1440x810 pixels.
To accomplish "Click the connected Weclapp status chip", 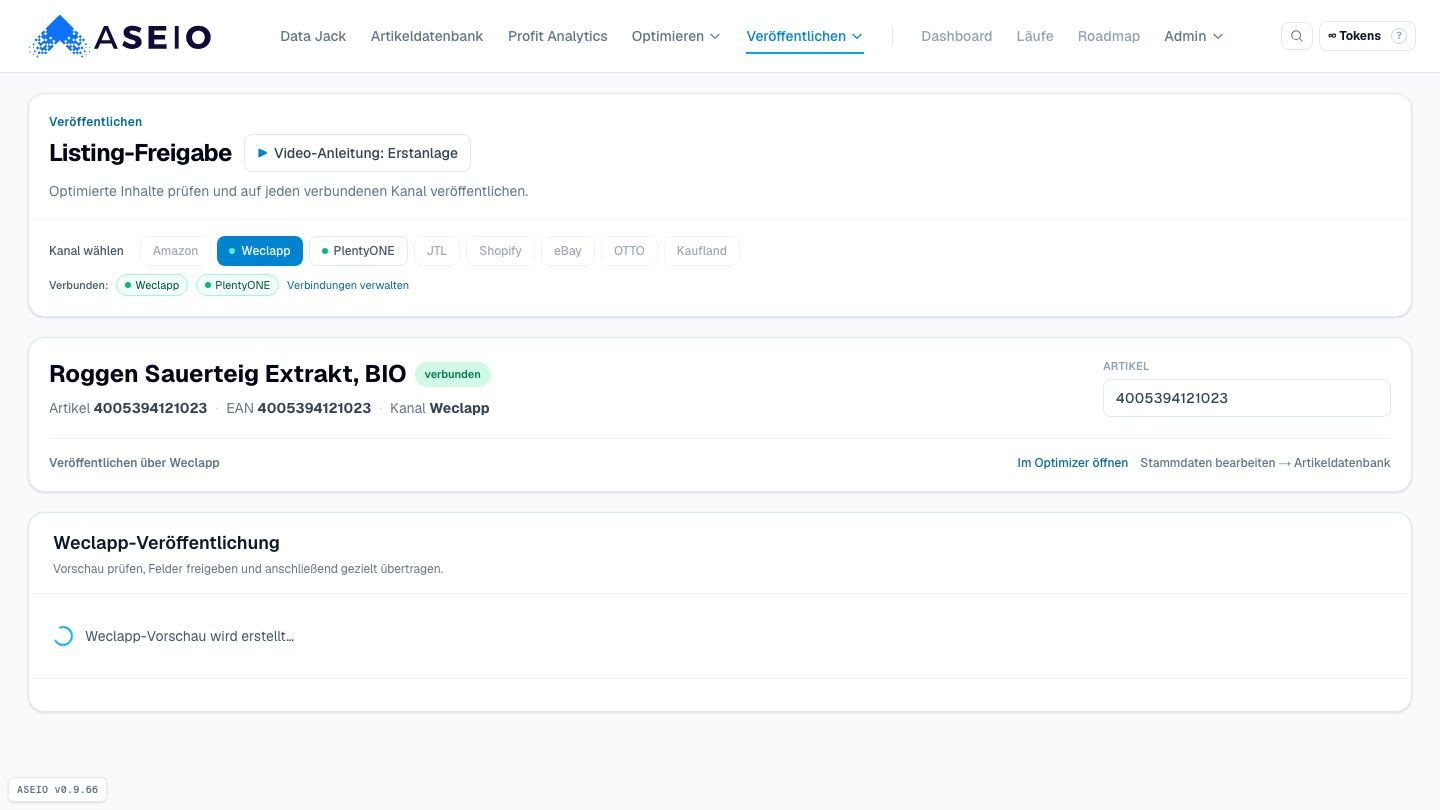I will [x=152, y=285].
